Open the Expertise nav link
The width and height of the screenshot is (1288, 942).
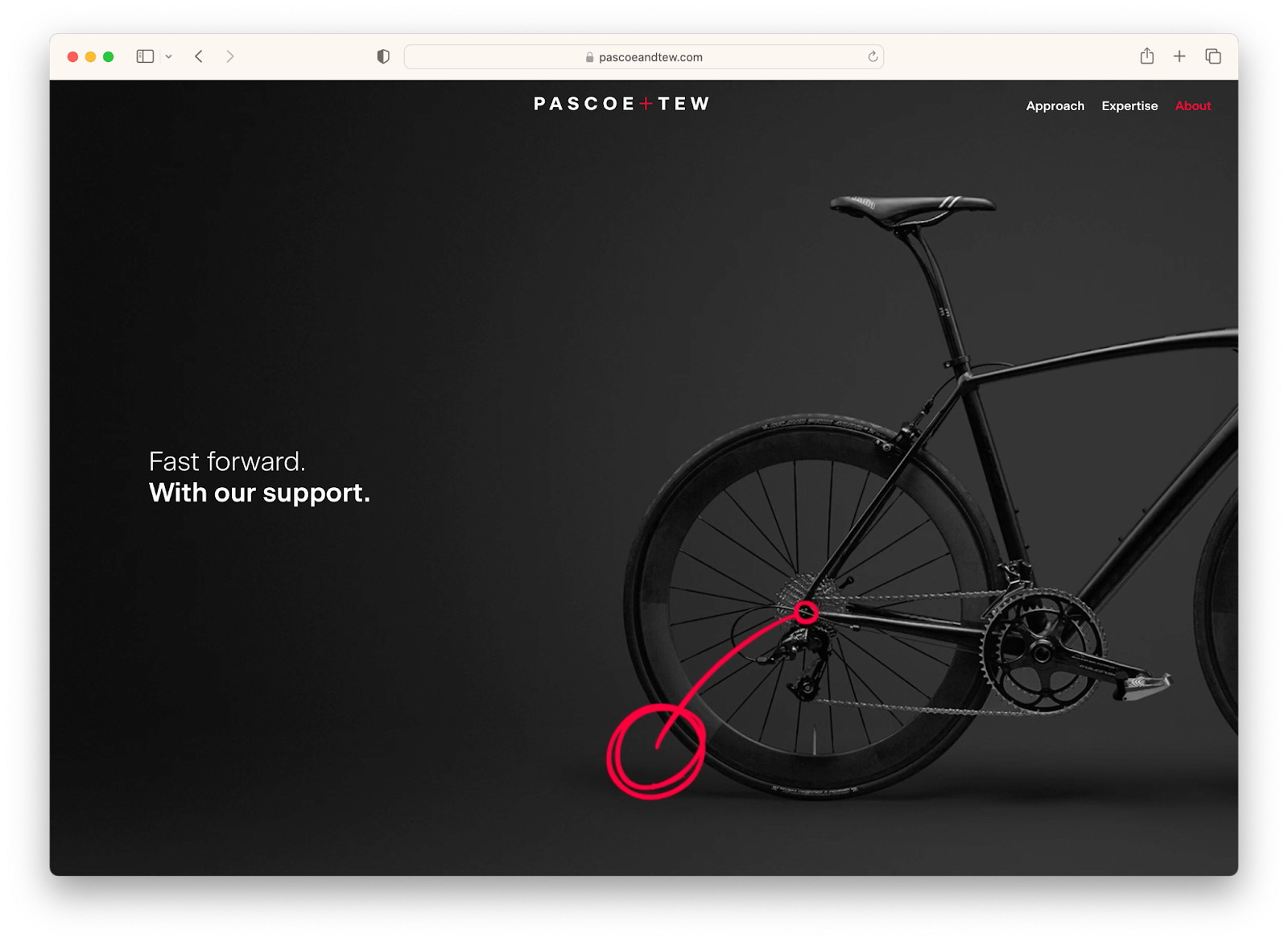click(x=1129, y=106)
